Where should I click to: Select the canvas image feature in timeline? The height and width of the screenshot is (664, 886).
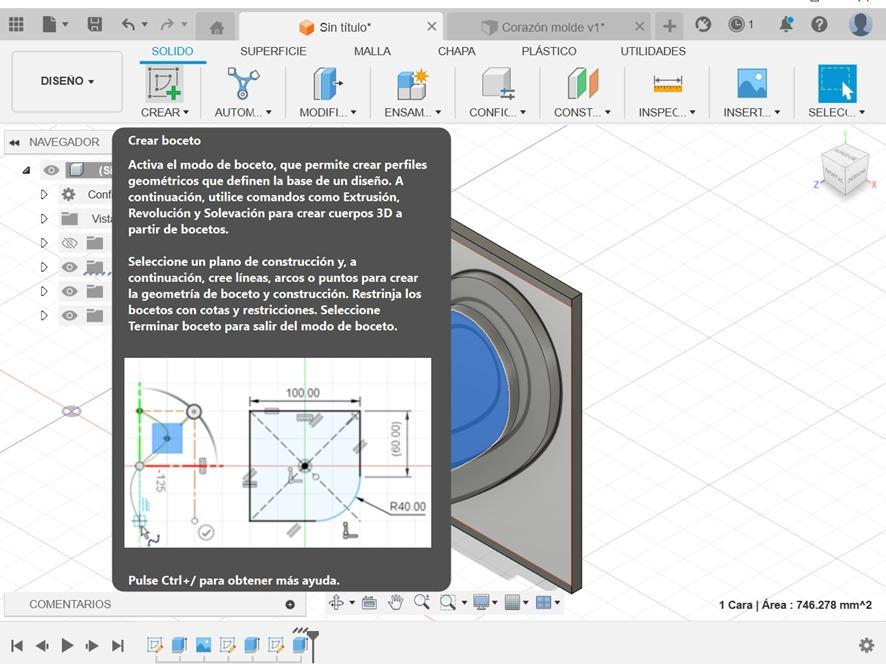tap(203, 645)
